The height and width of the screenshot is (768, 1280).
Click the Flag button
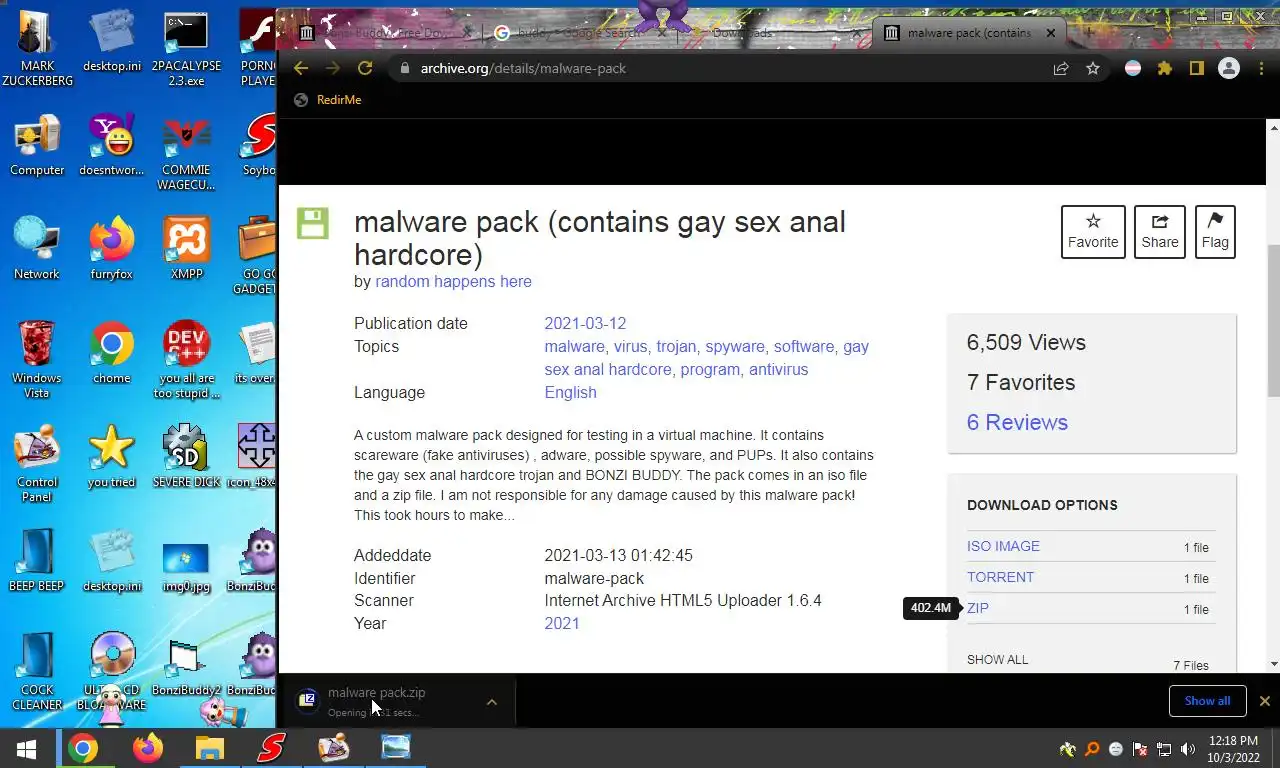1215,231
